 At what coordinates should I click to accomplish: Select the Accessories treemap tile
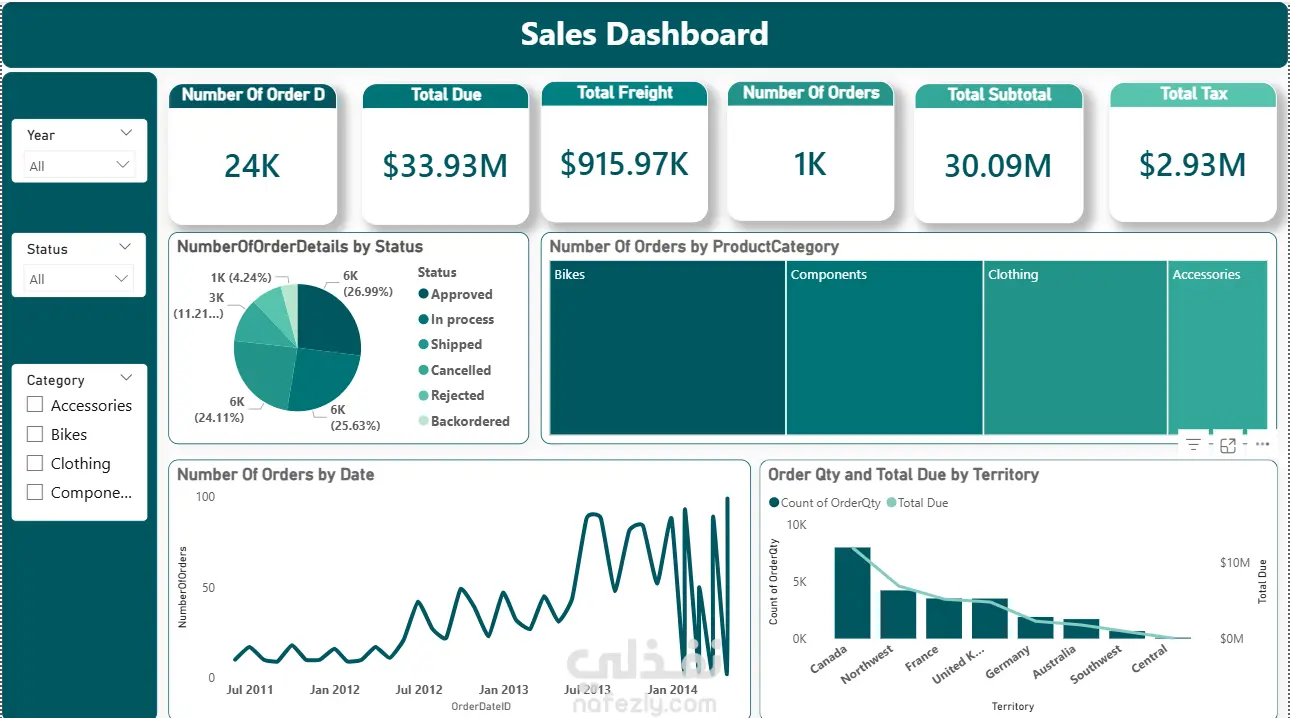1218,348
